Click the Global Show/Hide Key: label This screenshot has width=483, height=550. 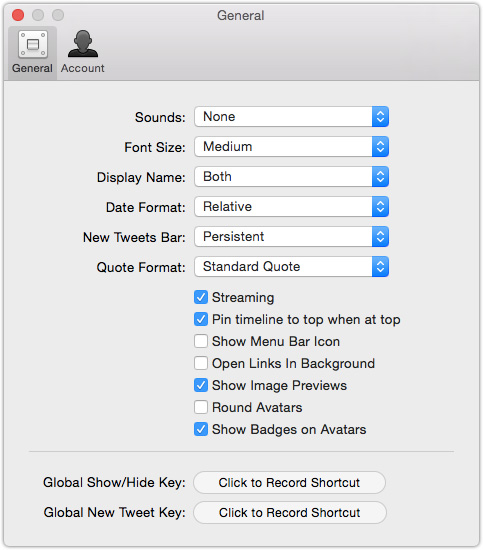(x=114, y=483)
